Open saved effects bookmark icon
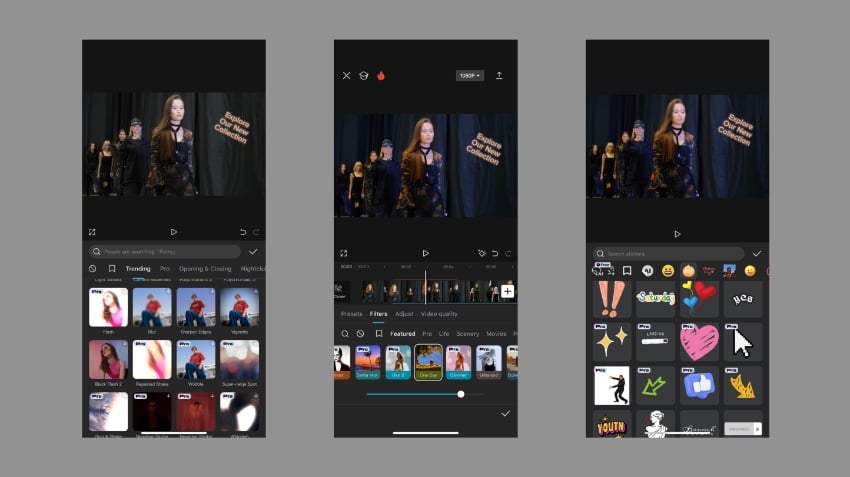This screenshot has height=477, width=850. [112, 269]
